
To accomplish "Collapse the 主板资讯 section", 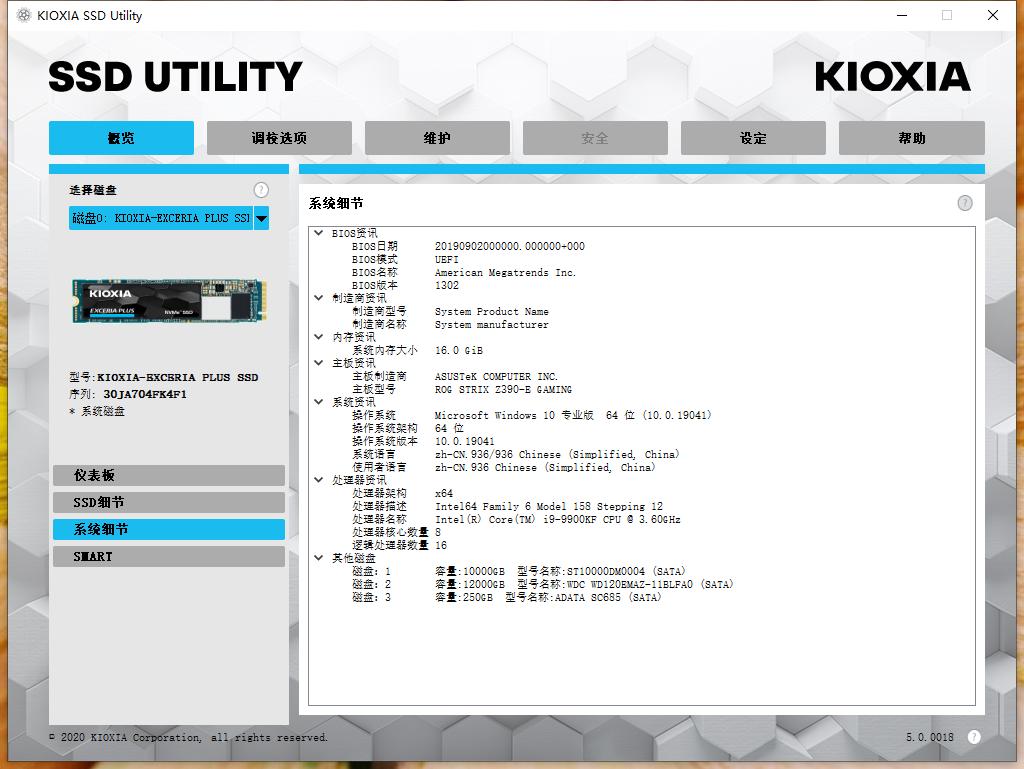I will pos(319,363).
